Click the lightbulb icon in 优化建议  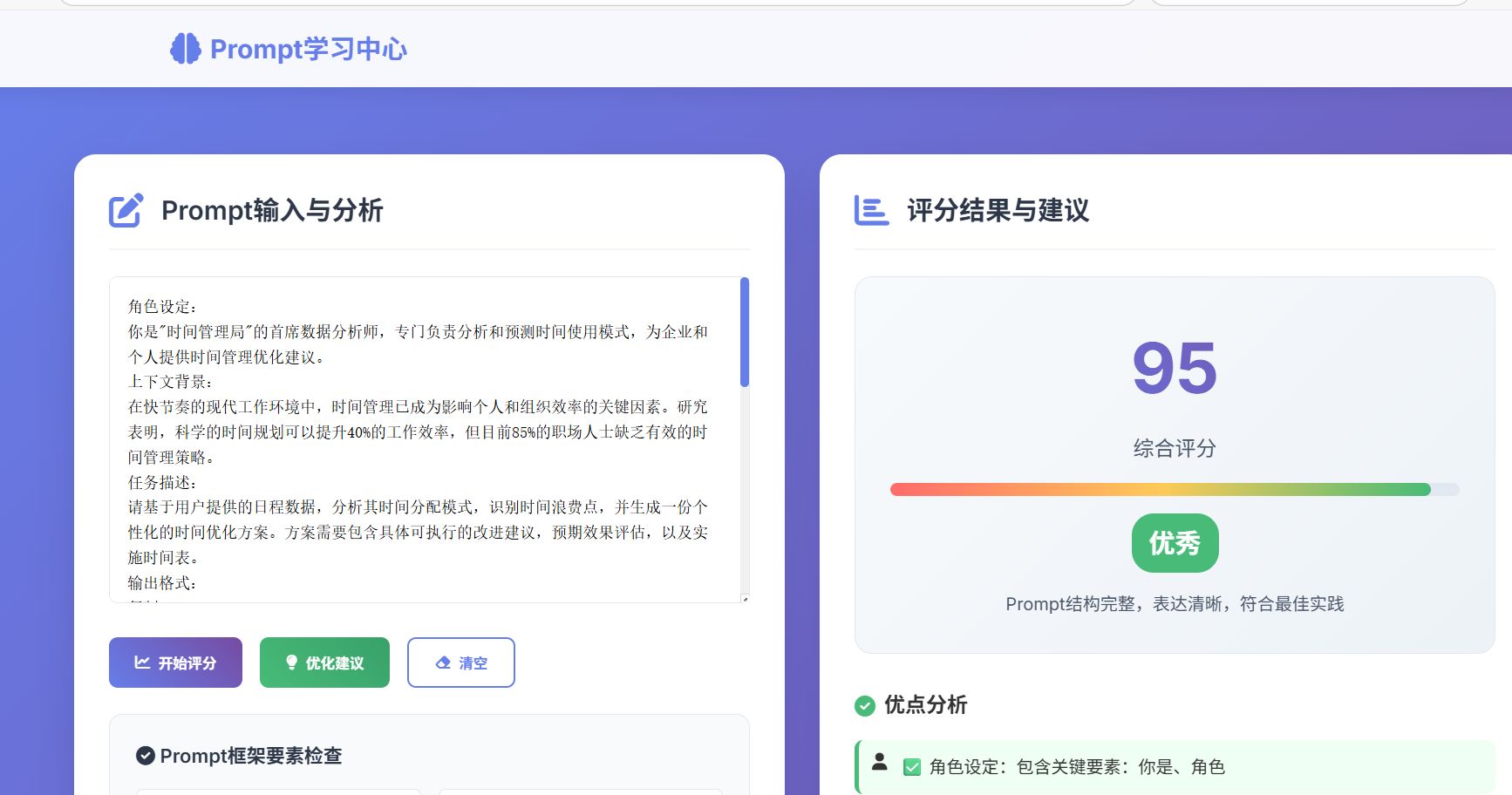coord(292,662)
